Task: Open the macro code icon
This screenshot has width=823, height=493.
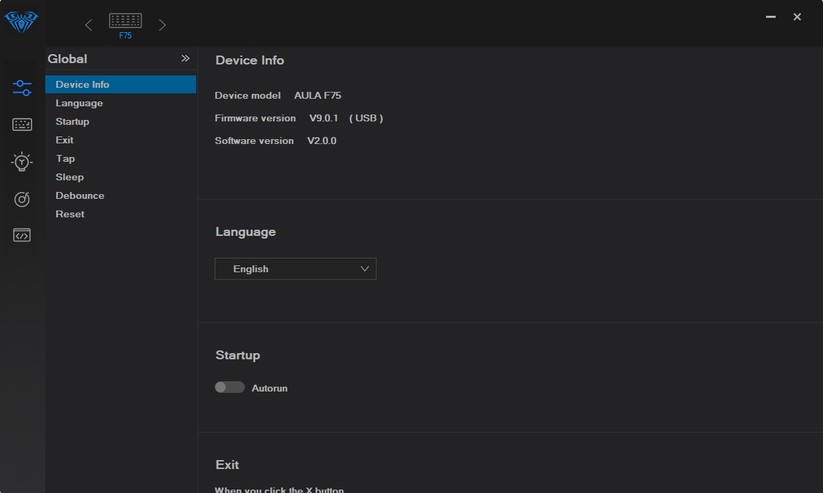Action: coord(22,236)
